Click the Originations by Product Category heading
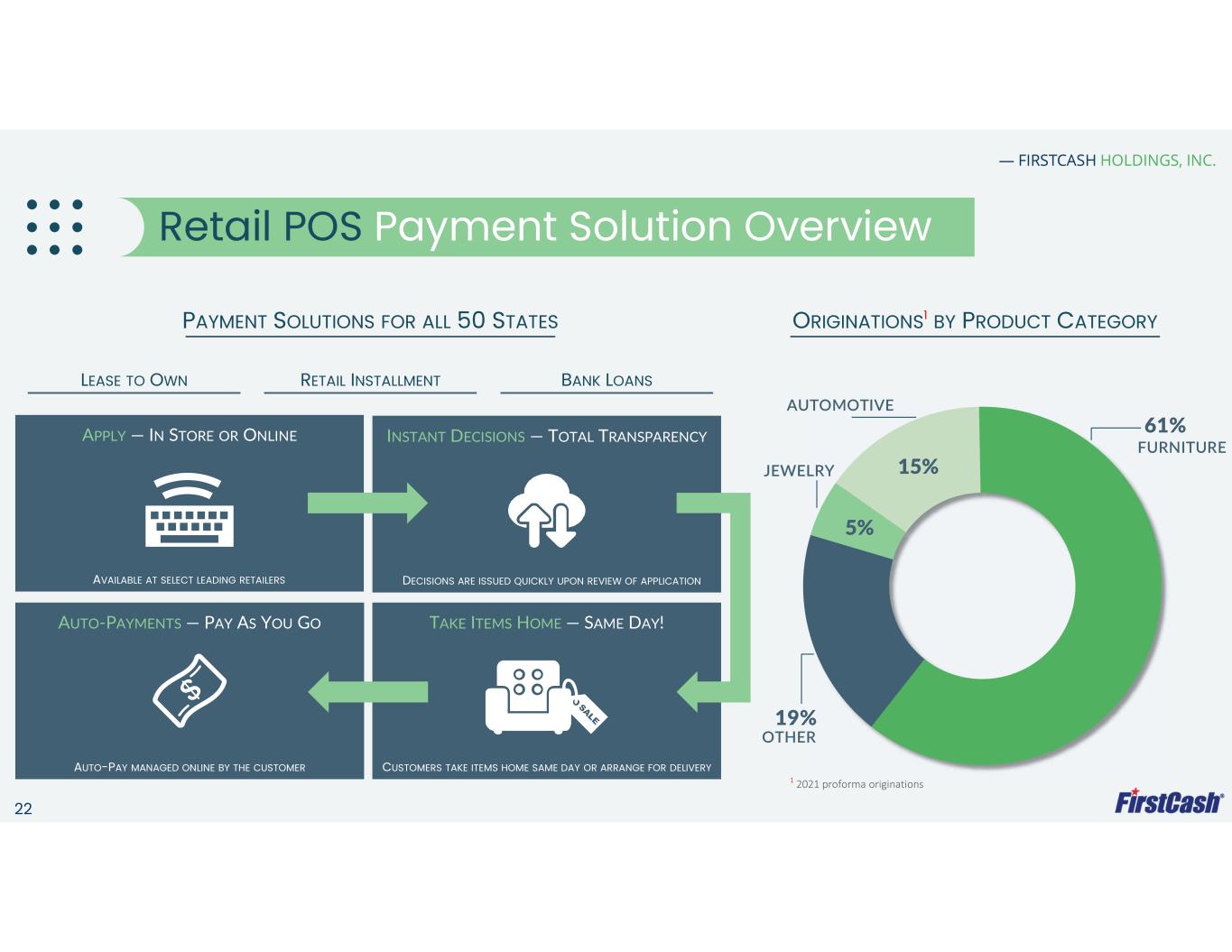This screenshot has height=952, width=1232. [x=975, y=321]
